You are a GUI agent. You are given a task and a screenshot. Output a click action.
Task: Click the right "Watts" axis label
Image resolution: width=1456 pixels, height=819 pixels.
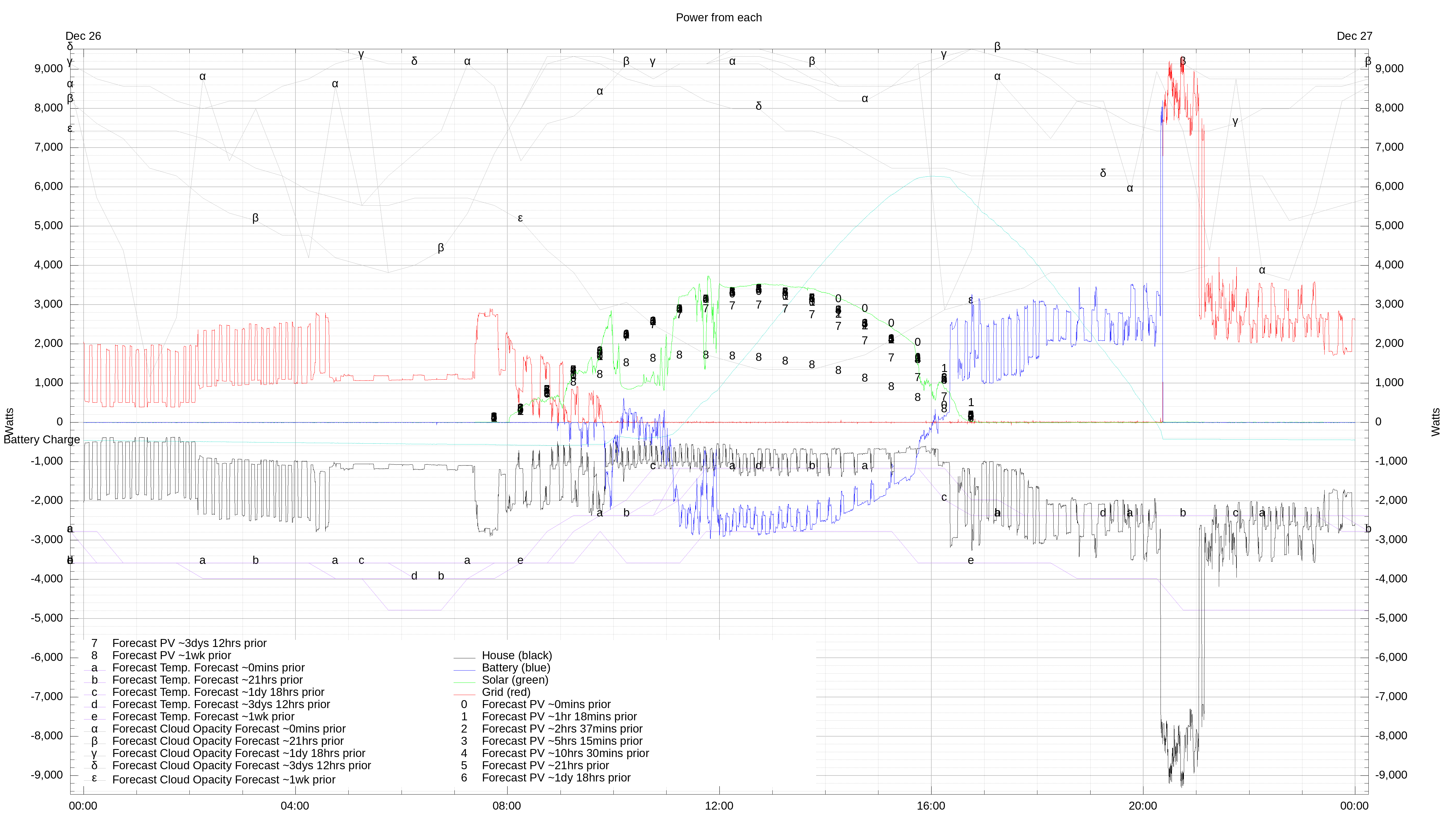(1436, 422)
